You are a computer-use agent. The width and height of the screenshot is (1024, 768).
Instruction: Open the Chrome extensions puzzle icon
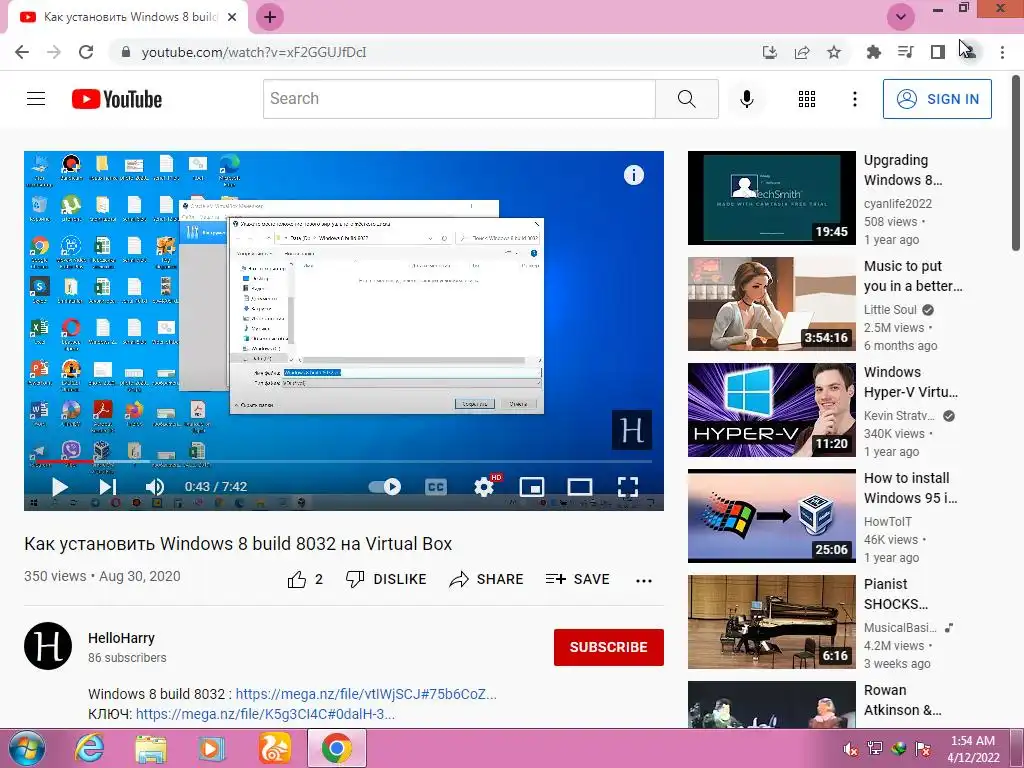point(873,52)
